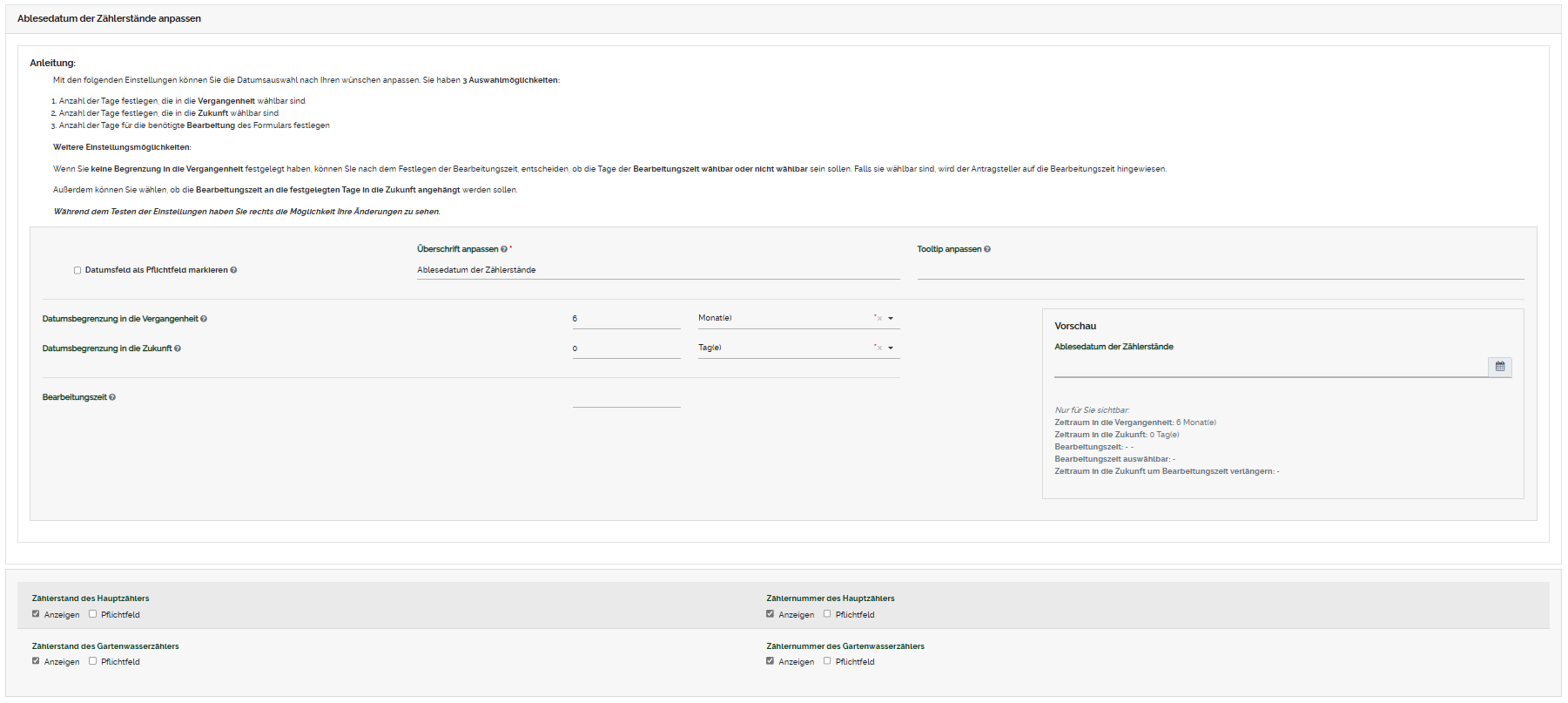Image resolution: width=1568 pixels, height=703 pixels.
Task: Click help icon next to Überschrift anpassen
Action: 504,249
